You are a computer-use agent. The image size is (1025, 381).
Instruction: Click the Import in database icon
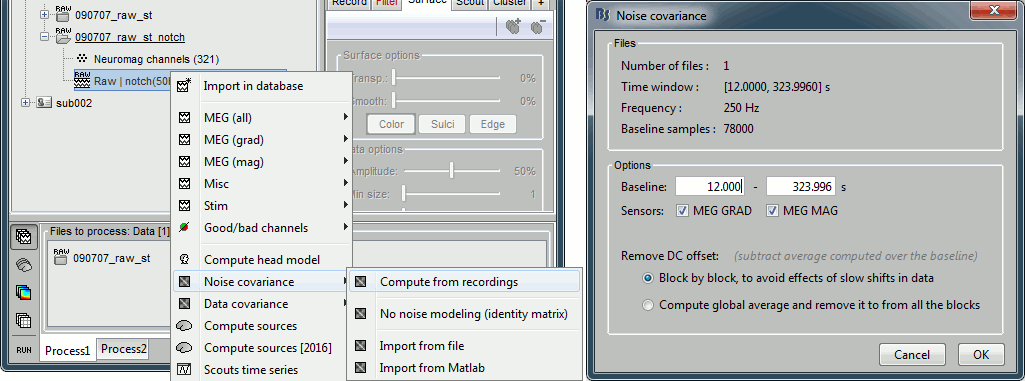click(184, 86)
